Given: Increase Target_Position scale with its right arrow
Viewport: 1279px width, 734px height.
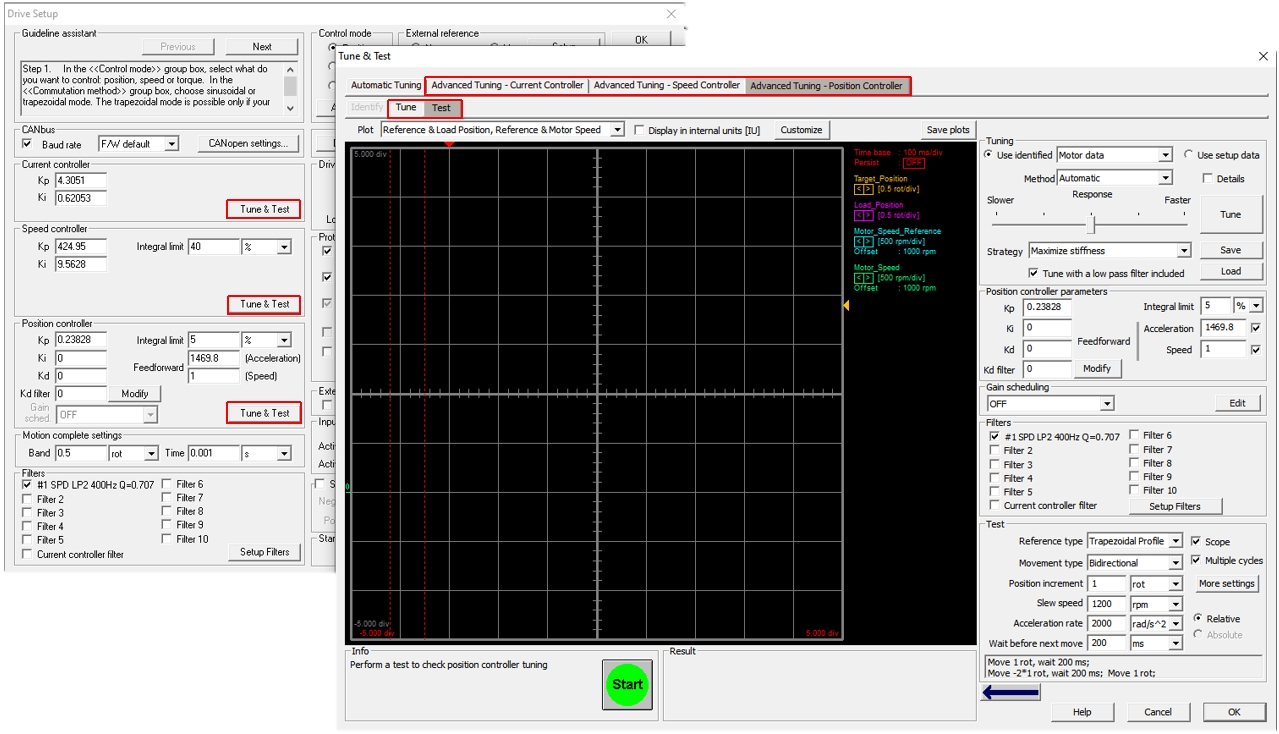Looking at the screenshot, I should tap(866, 187).
